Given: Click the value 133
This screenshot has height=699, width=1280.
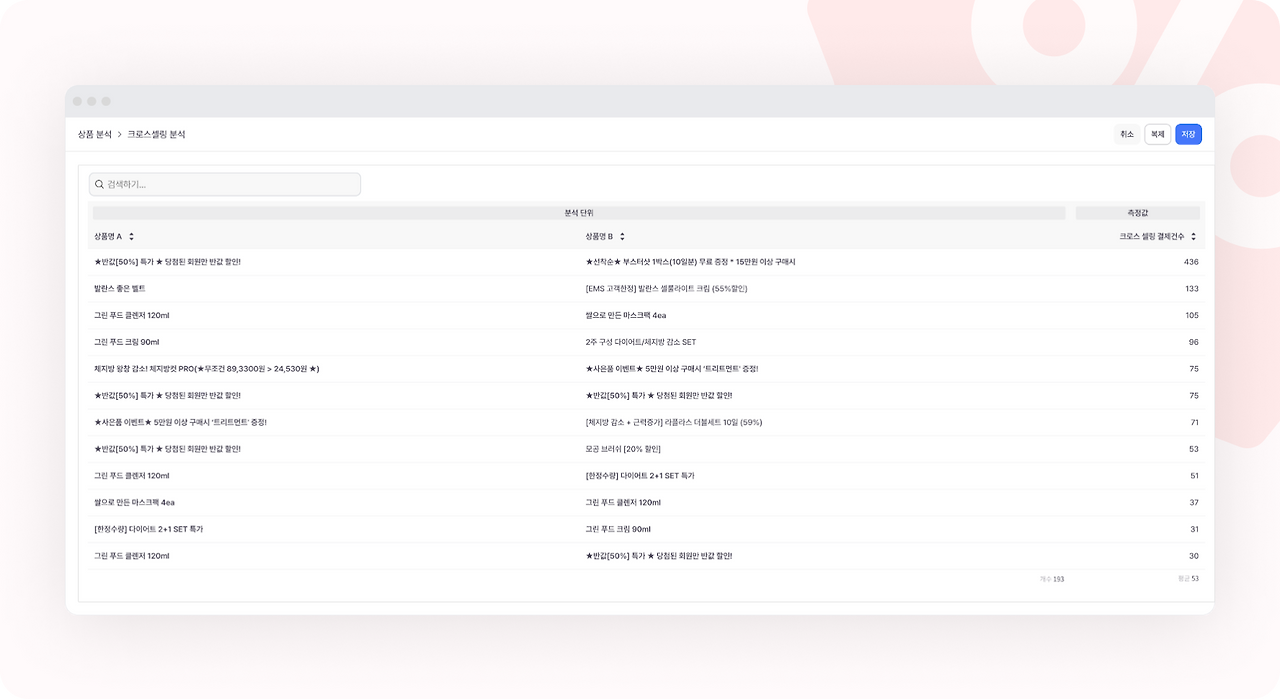Looking at the screenshot, I should click(x=1191, y=289).
